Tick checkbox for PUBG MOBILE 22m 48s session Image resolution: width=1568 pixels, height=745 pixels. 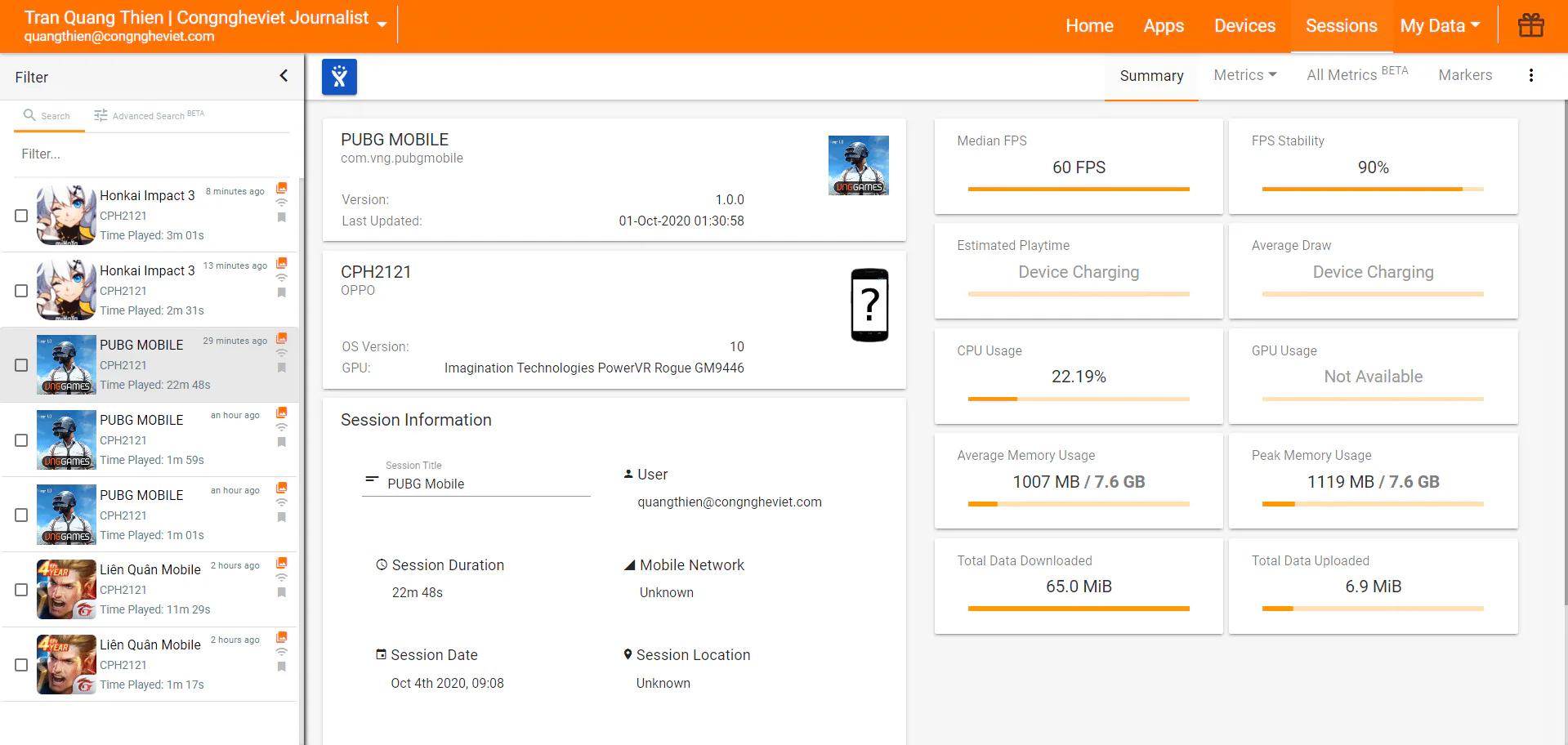[21, 365]
